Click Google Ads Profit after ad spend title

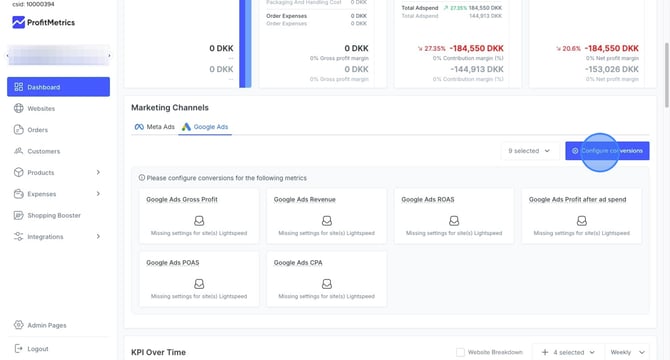pos(577,199)
